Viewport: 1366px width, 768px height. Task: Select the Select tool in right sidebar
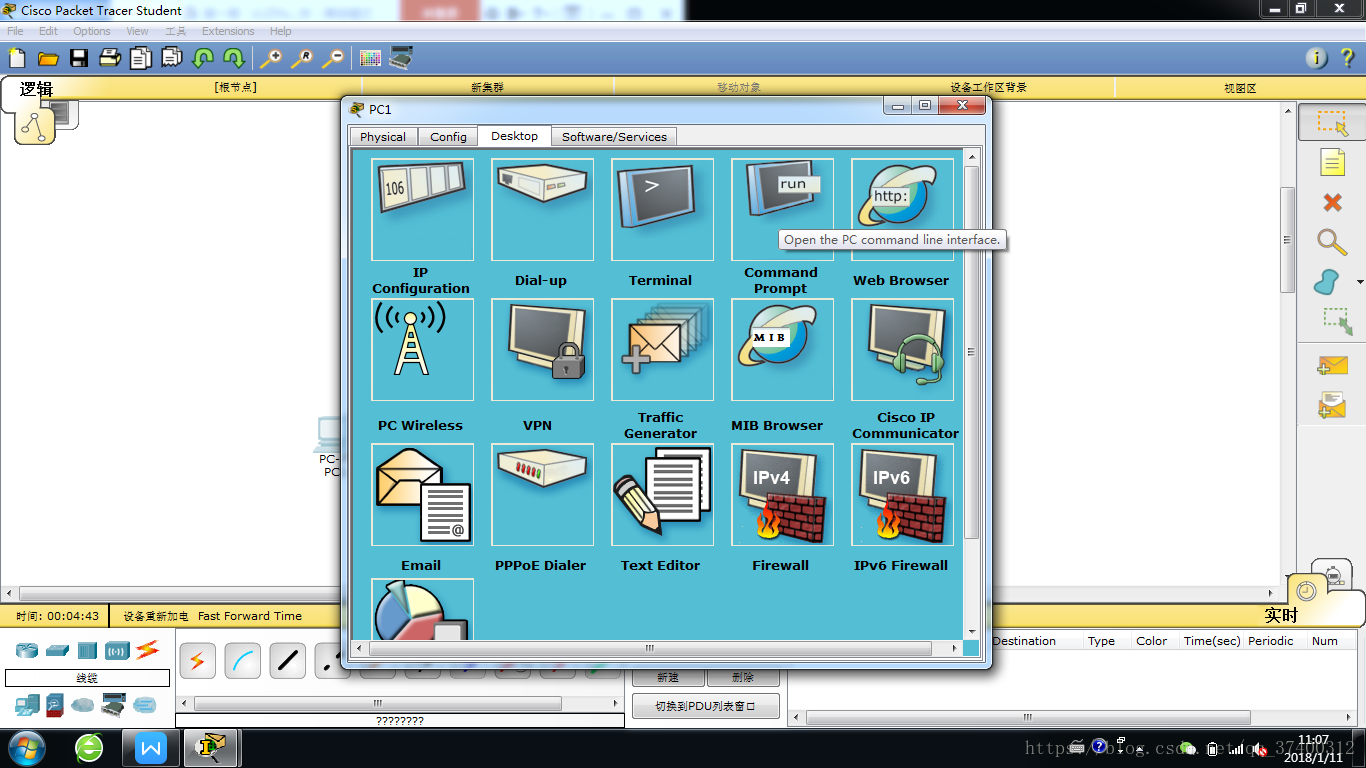tap(1332, 122)
